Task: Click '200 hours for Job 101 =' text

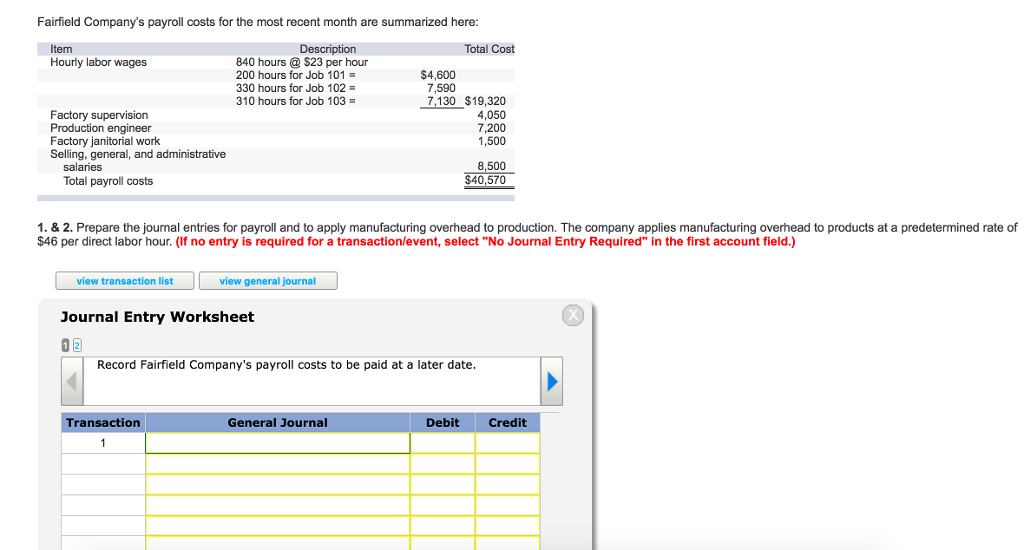Action: click(x=296, y=75)
